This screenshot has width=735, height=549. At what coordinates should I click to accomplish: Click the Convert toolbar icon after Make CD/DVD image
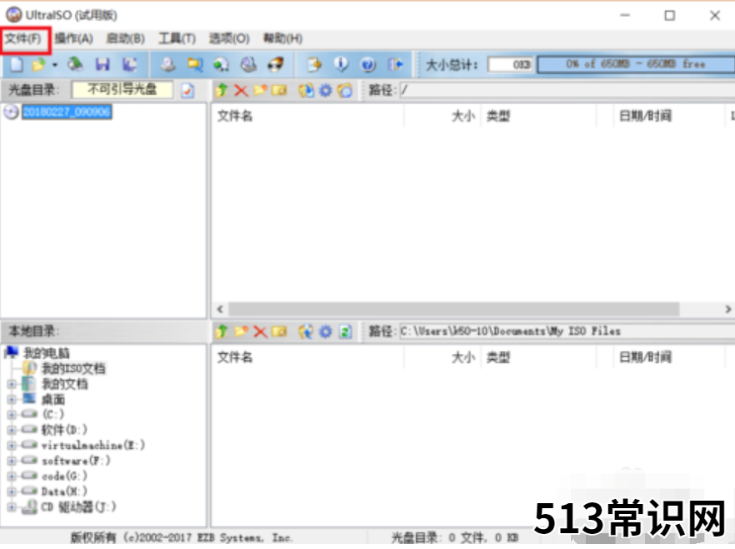point(195,64)
